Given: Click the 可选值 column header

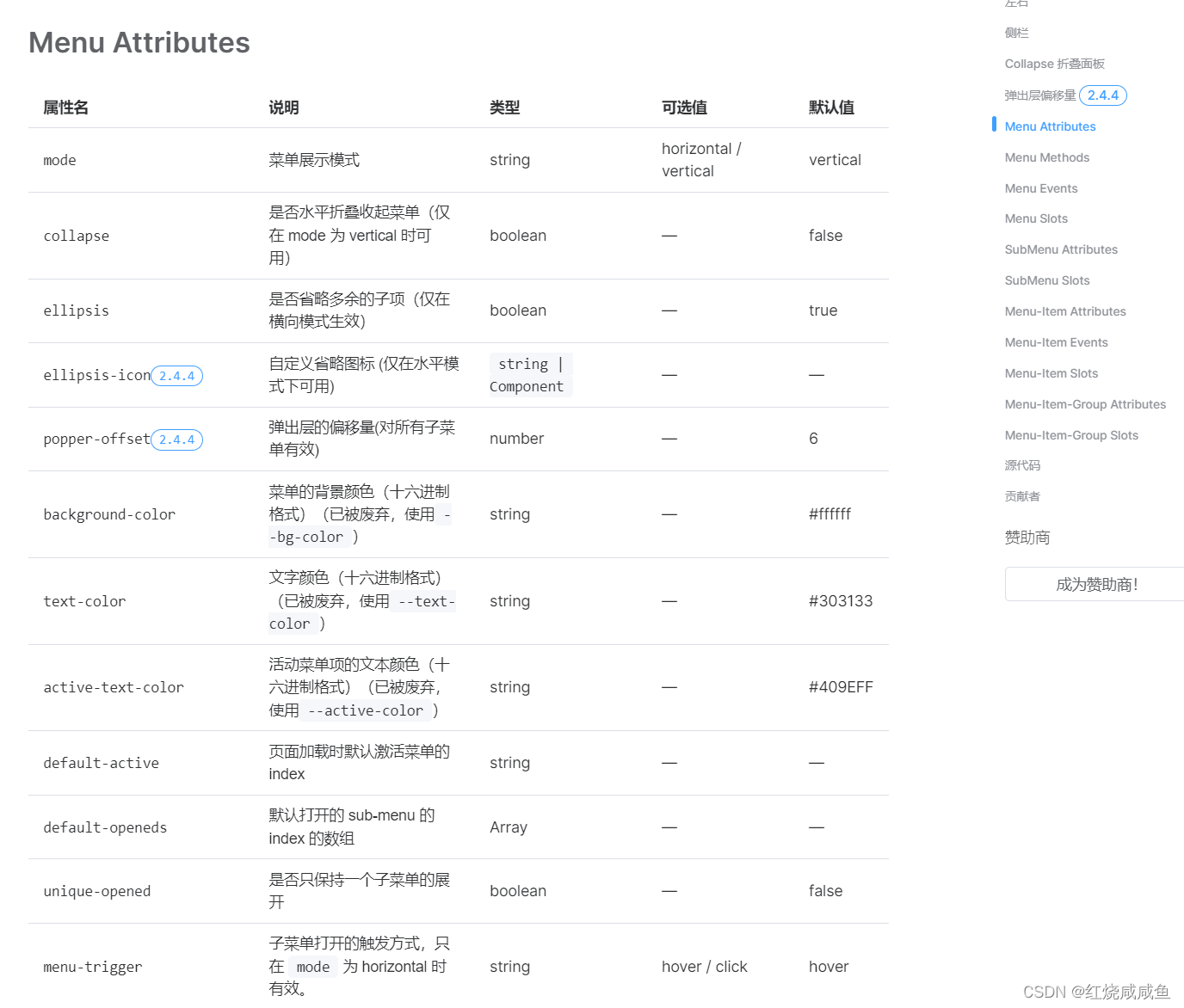Looking at the screenshot, I should coord(685,108).
